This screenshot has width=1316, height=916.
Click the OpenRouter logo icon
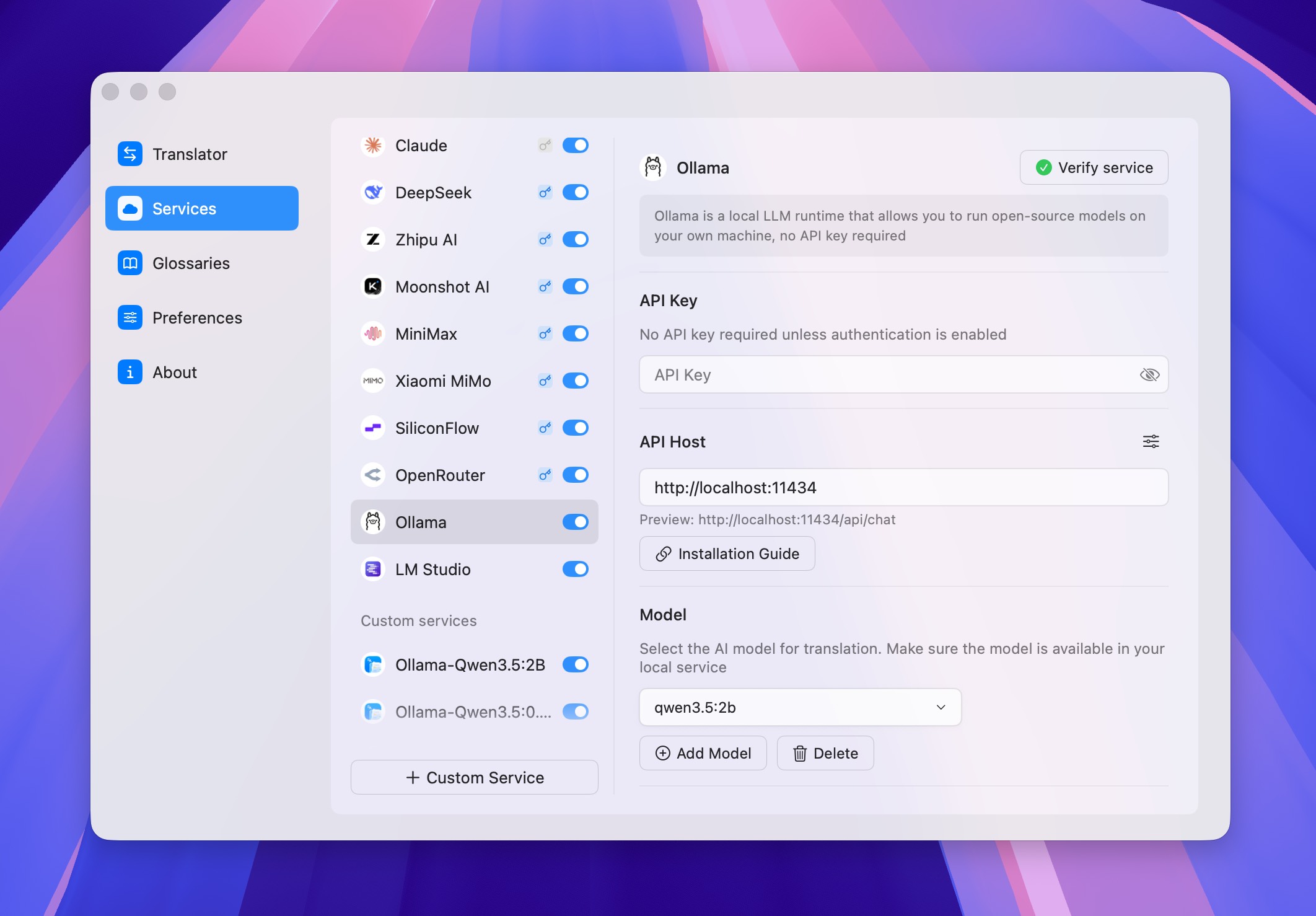click(x=373, y=475)
